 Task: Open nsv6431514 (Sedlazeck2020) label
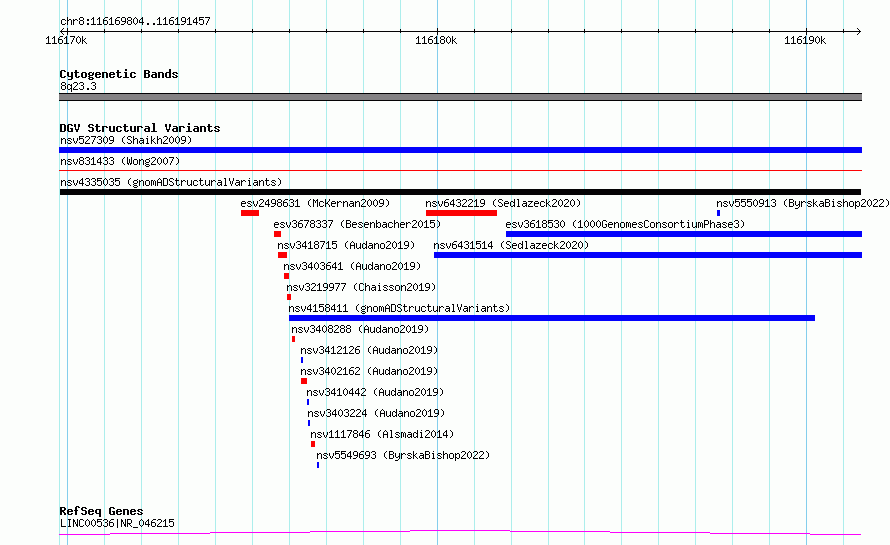[x=511, y=245]
